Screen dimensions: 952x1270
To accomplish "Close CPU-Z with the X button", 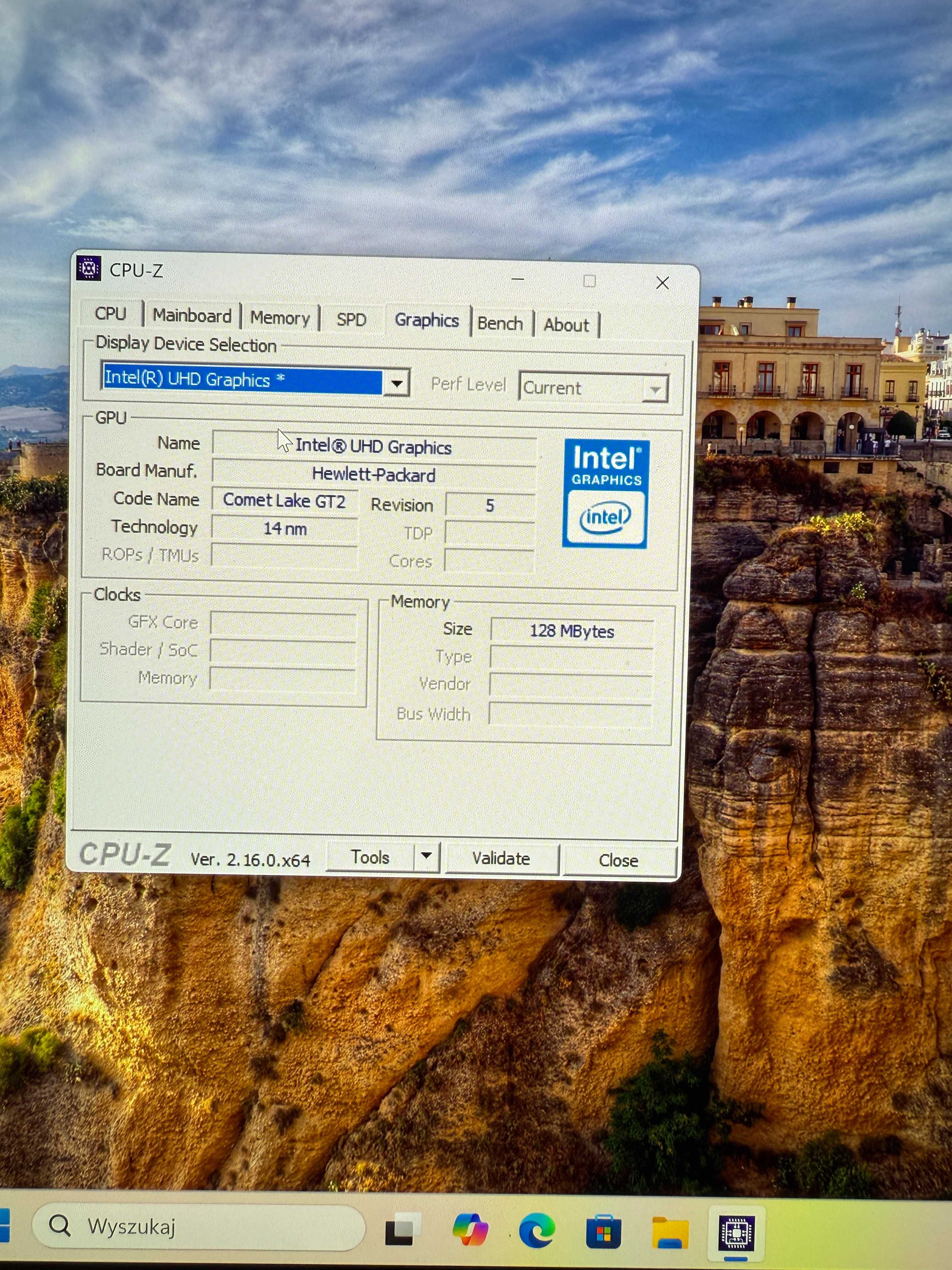I will click(x=663, y=283).
